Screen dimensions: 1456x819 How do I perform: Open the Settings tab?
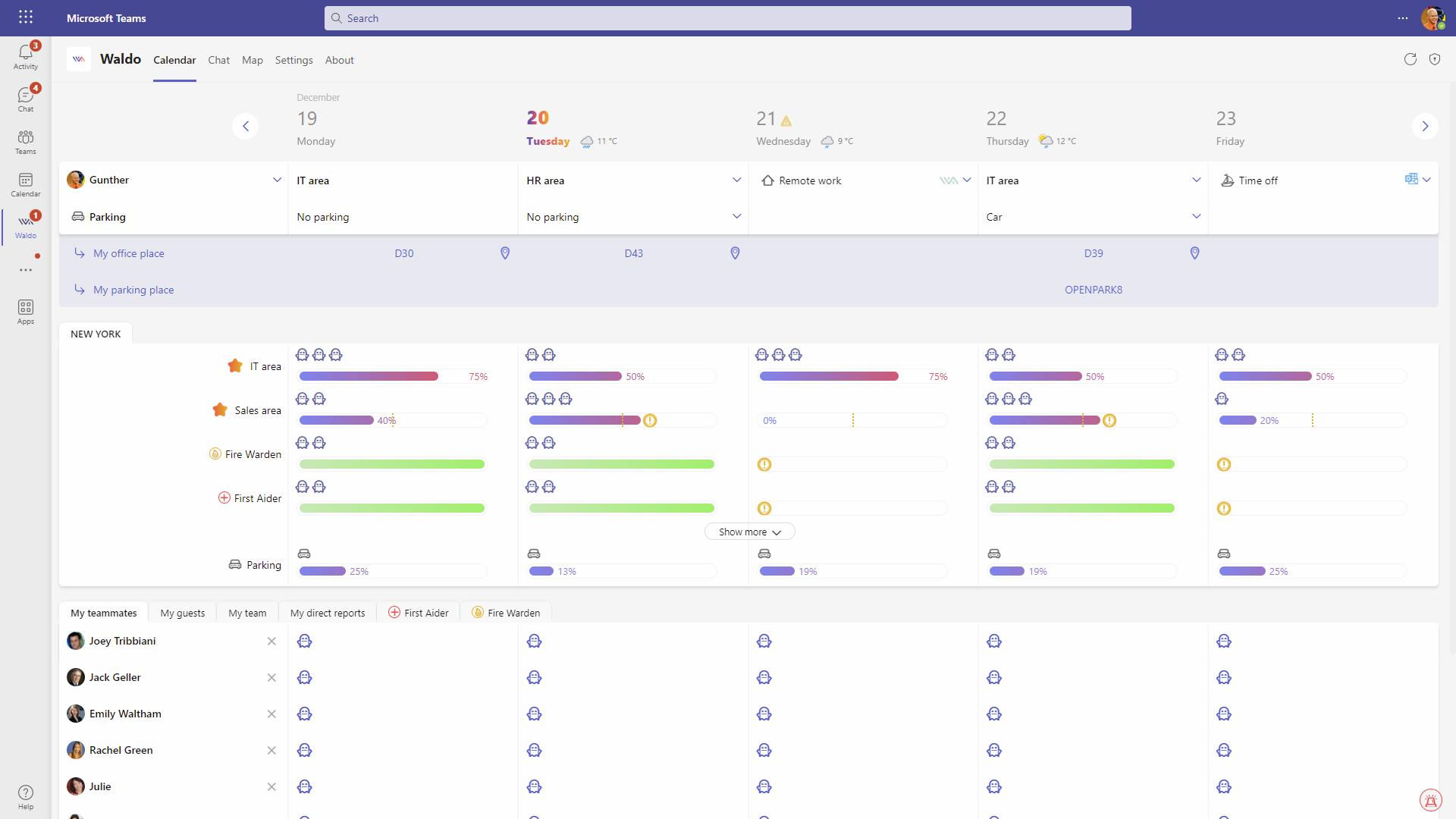click(x=293, y=60)
